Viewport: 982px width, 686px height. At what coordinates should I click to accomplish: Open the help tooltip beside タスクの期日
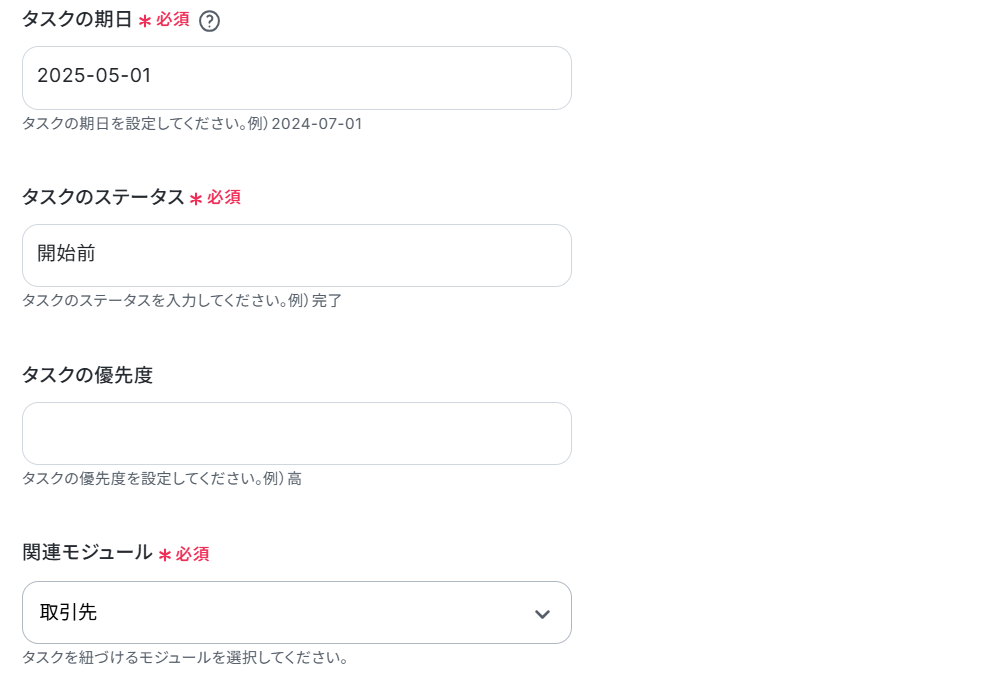tap(209, 21)
